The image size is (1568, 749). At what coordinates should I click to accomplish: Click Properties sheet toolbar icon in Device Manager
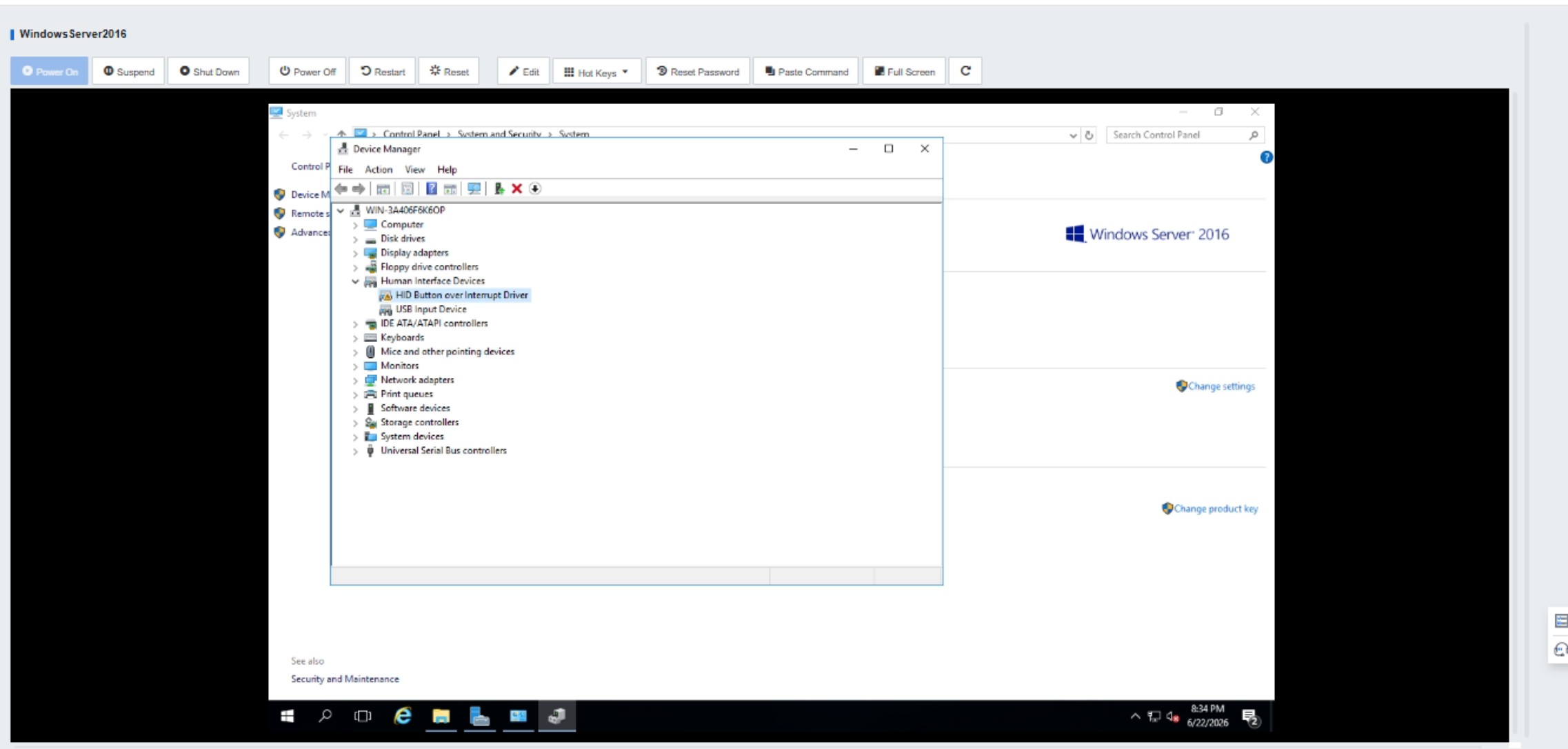click(408, 188)
